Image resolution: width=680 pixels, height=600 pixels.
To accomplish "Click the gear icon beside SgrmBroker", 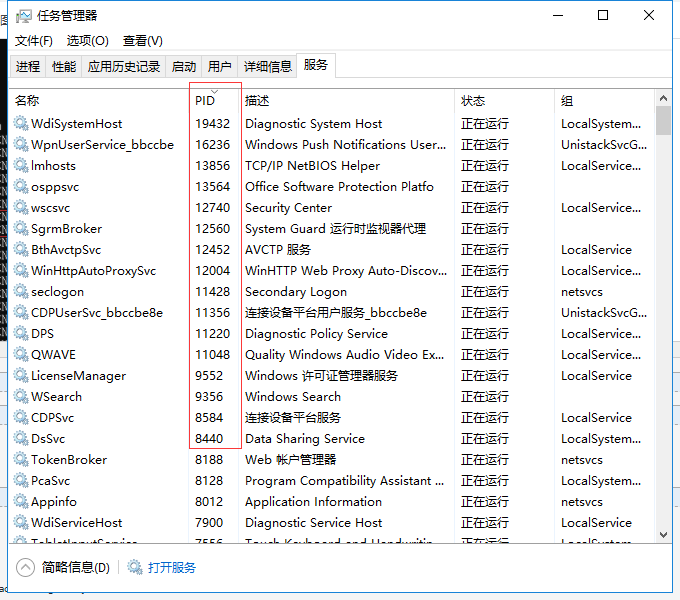I will coord(20,228).
